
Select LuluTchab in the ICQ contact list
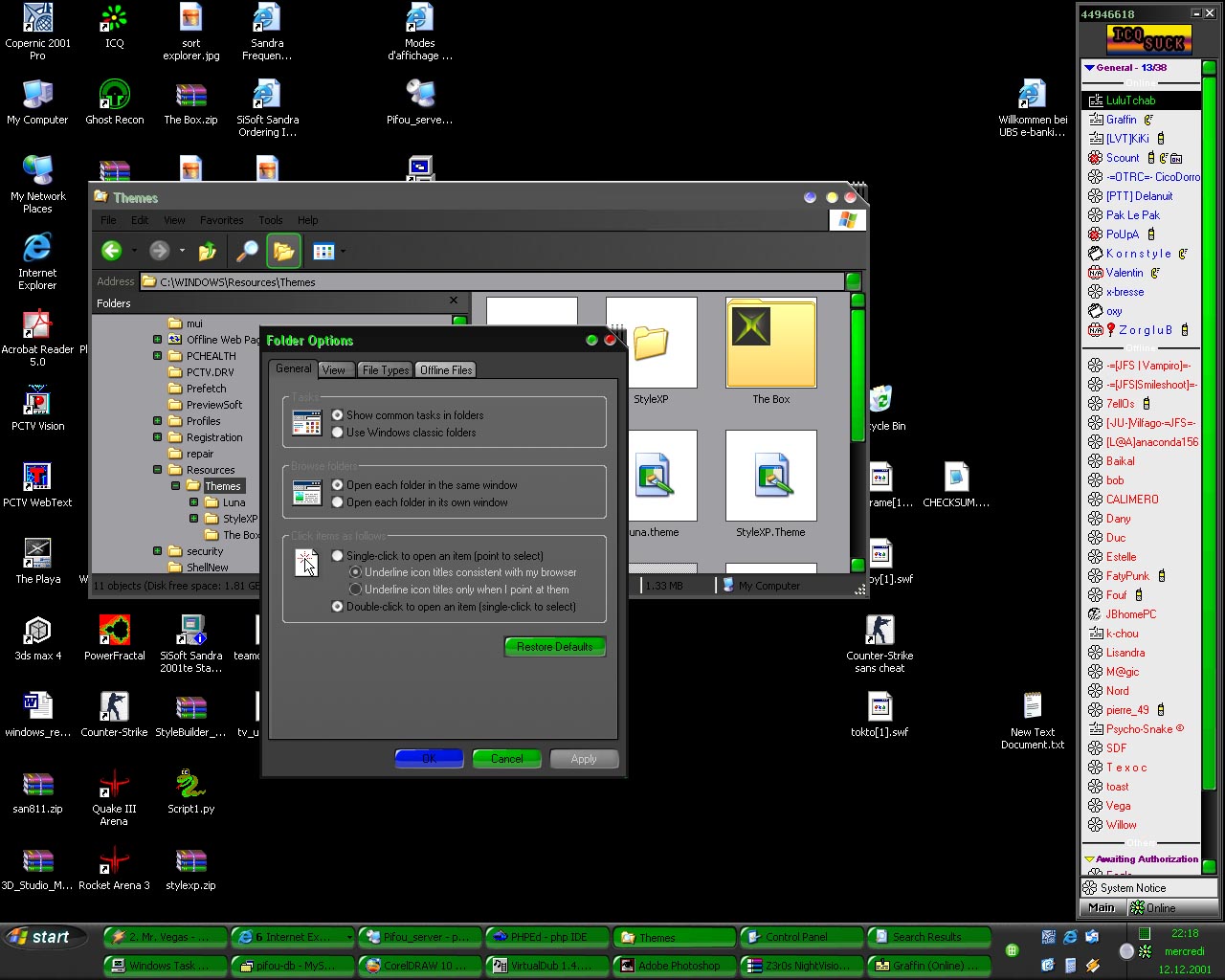point(1142,100)
